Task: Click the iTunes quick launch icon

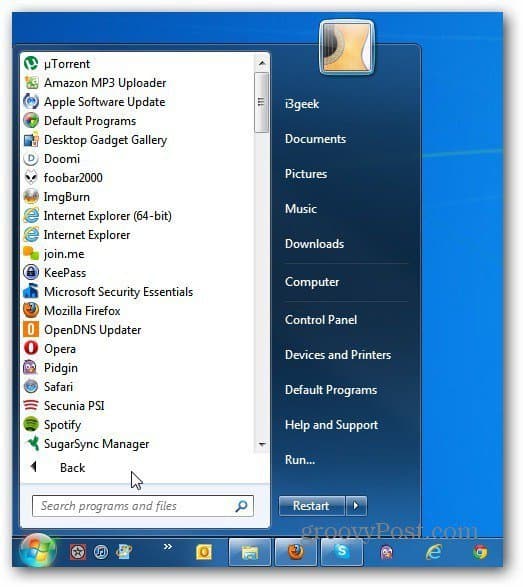Action: [101, 552]
